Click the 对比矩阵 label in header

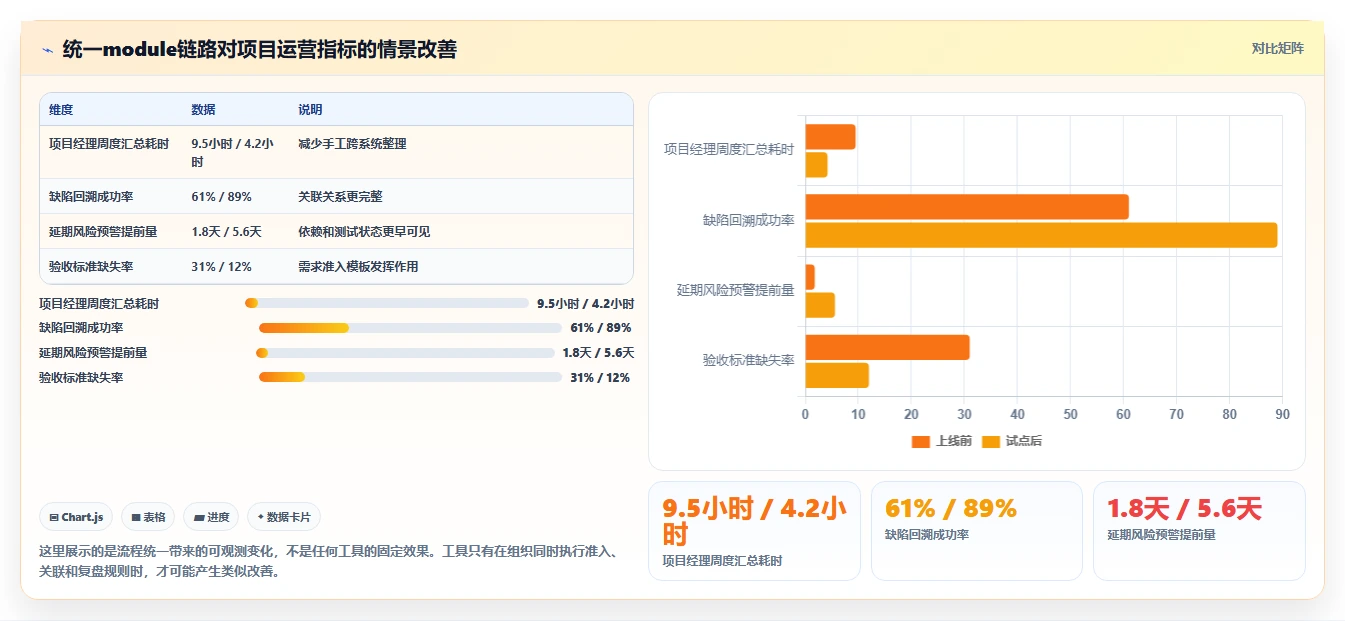1277,48
